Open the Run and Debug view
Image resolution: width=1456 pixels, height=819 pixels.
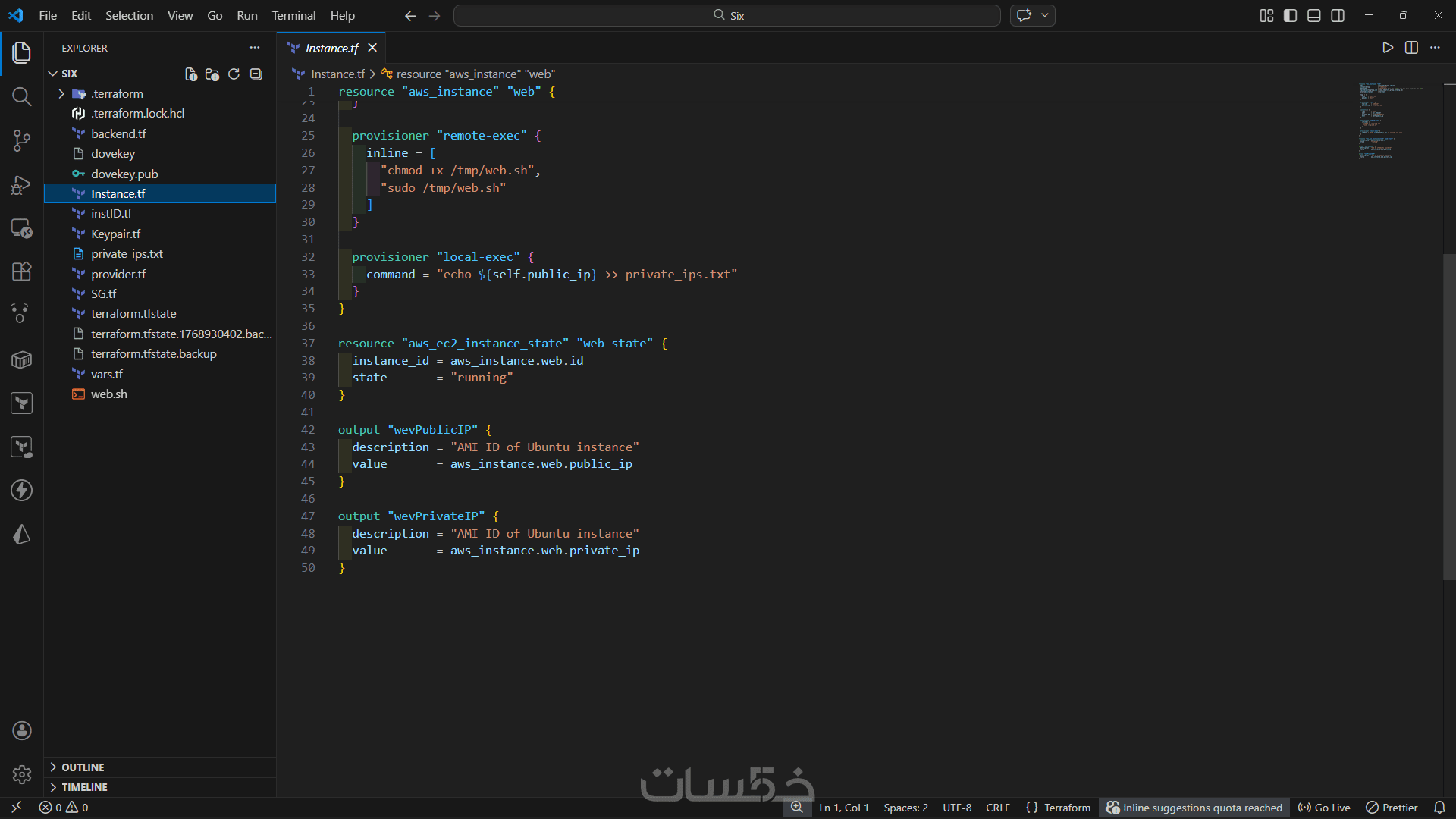click(x=21, y=184)
